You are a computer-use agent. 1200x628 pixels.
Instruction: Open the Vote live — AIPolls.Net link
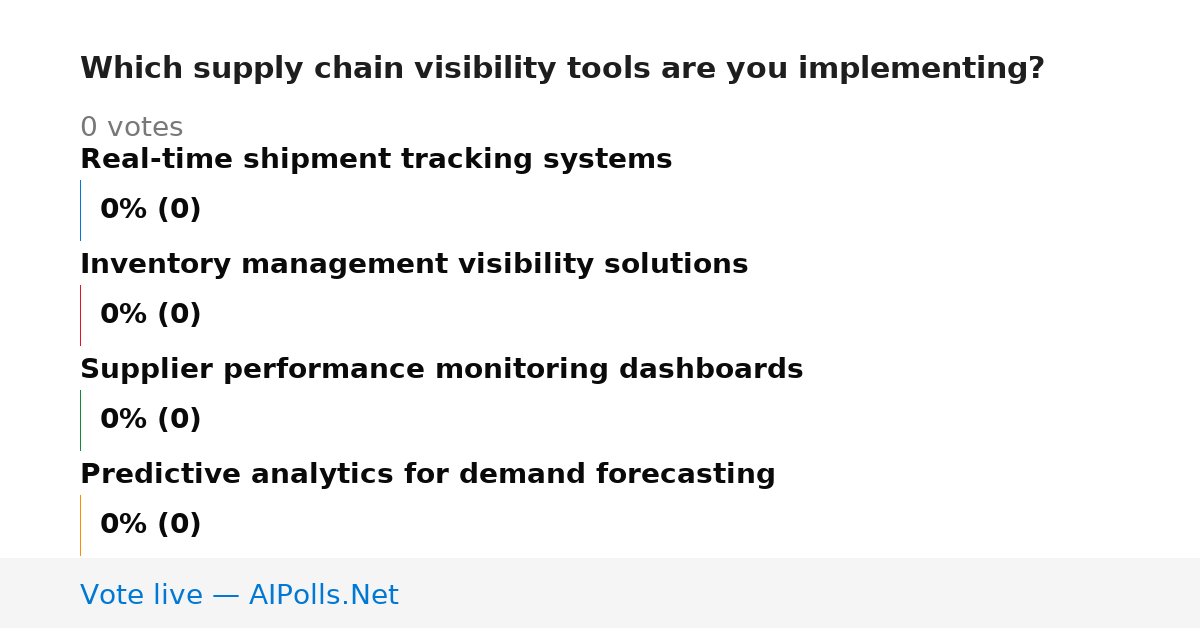coord(239,595)
